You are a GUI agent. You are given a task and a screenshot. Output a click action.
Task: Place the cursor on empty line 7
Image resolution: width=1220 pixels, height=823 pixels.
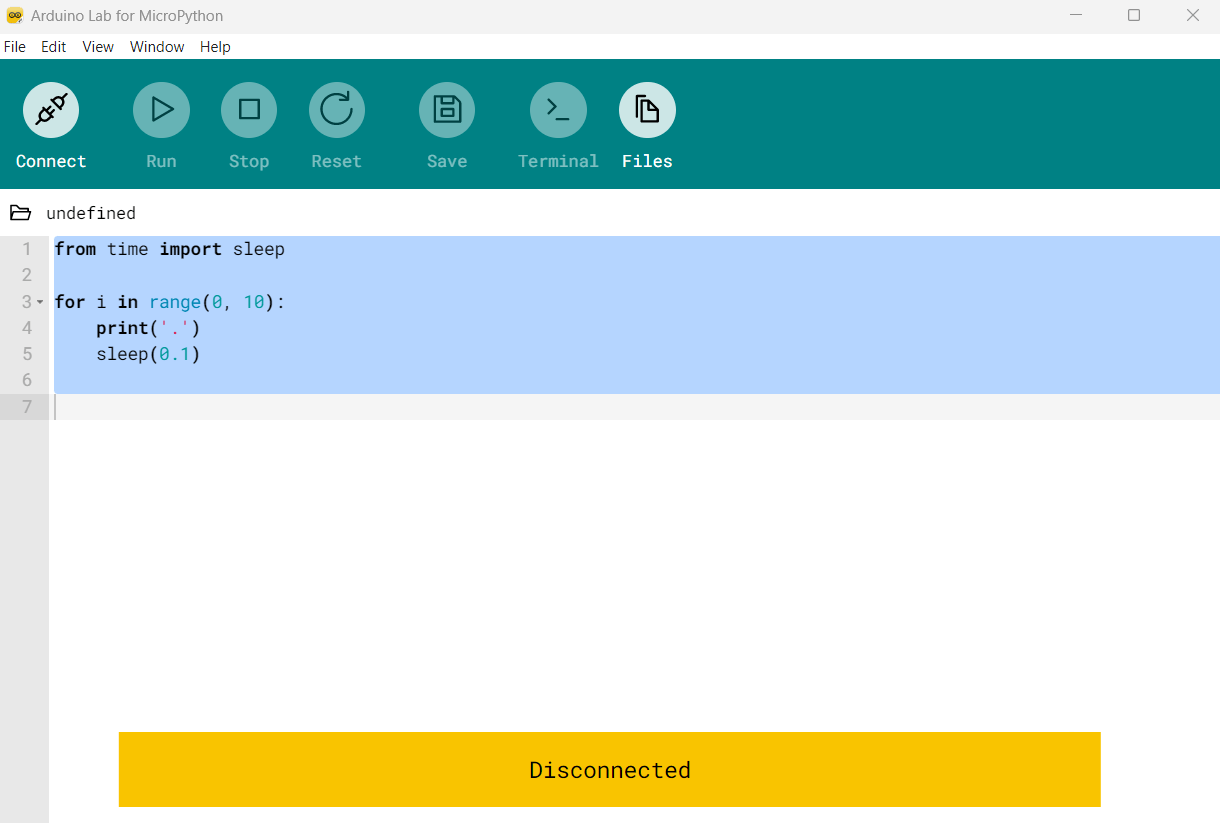coord(635,407)
